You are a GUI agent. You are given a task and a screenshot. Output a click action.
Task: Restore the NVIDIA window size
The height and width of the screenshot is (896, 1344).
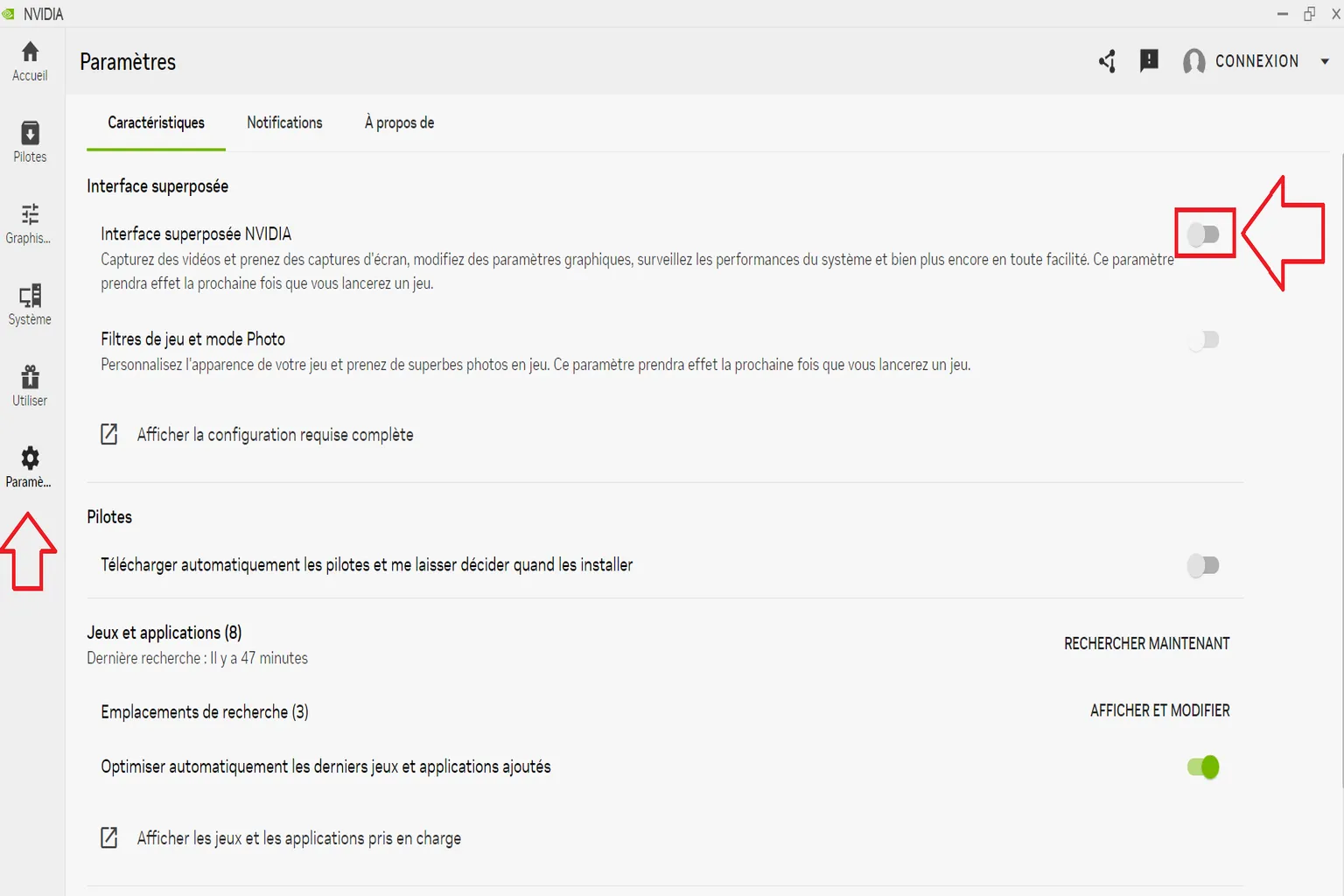point(1310,14)
